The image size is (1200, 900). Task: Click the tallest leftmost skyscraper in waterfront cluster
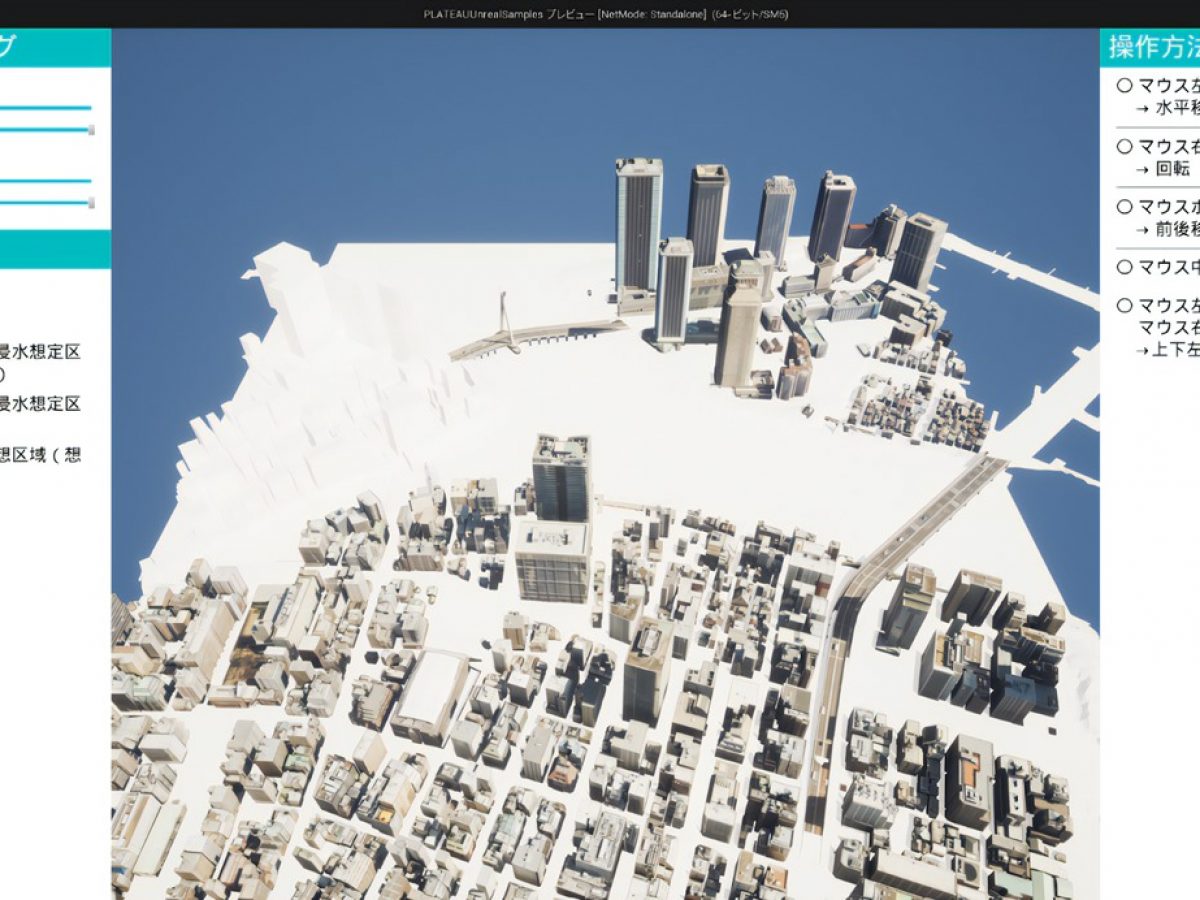638,225
